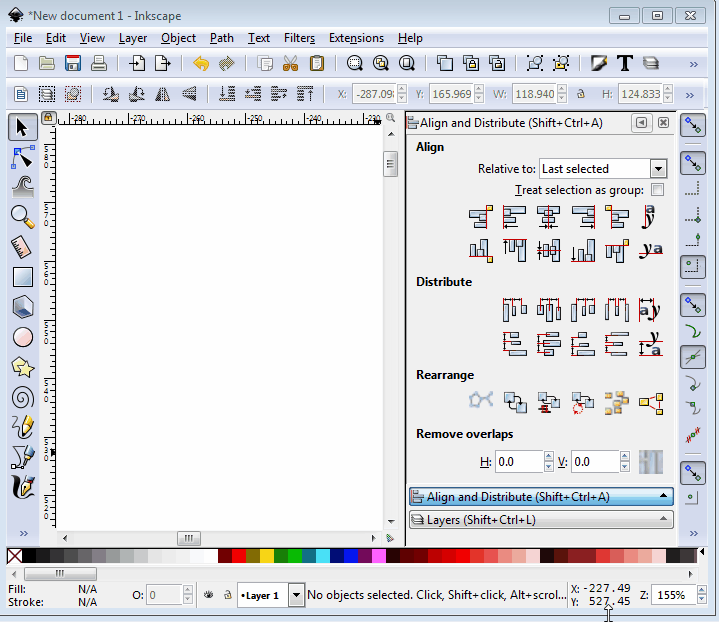Click the zoom percentage field
The height and width of the screenshot is (622, 719).
674,595
